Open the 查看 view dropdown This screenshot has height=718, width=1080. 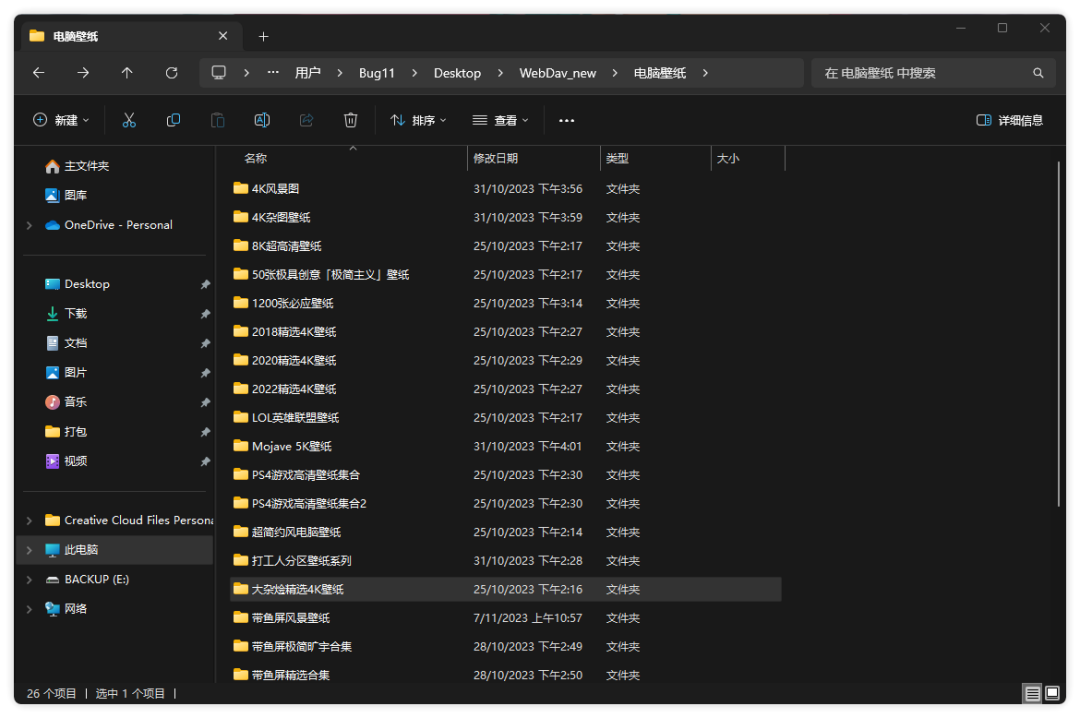[x=500, y=120]
